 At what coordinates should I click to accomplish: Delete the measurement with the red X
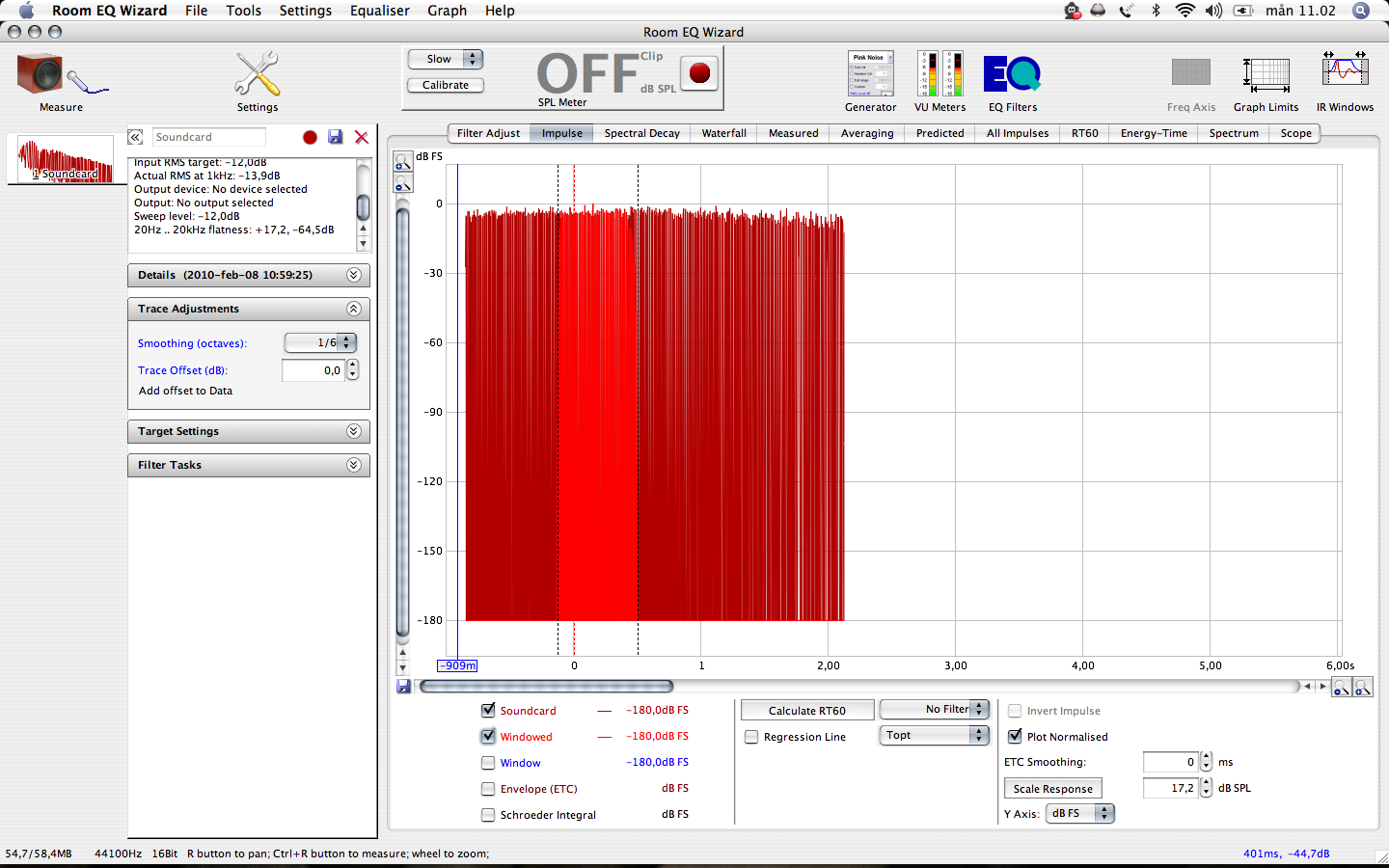(362, 137)
